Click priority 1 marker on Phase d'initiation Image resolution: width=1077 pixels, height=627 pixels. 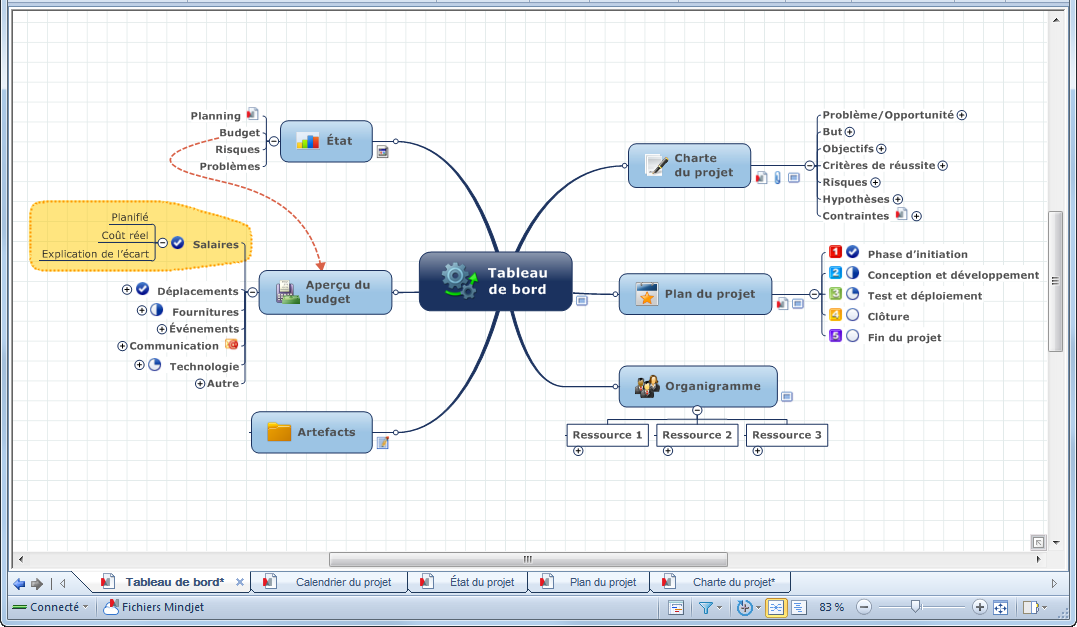point(835,253)
